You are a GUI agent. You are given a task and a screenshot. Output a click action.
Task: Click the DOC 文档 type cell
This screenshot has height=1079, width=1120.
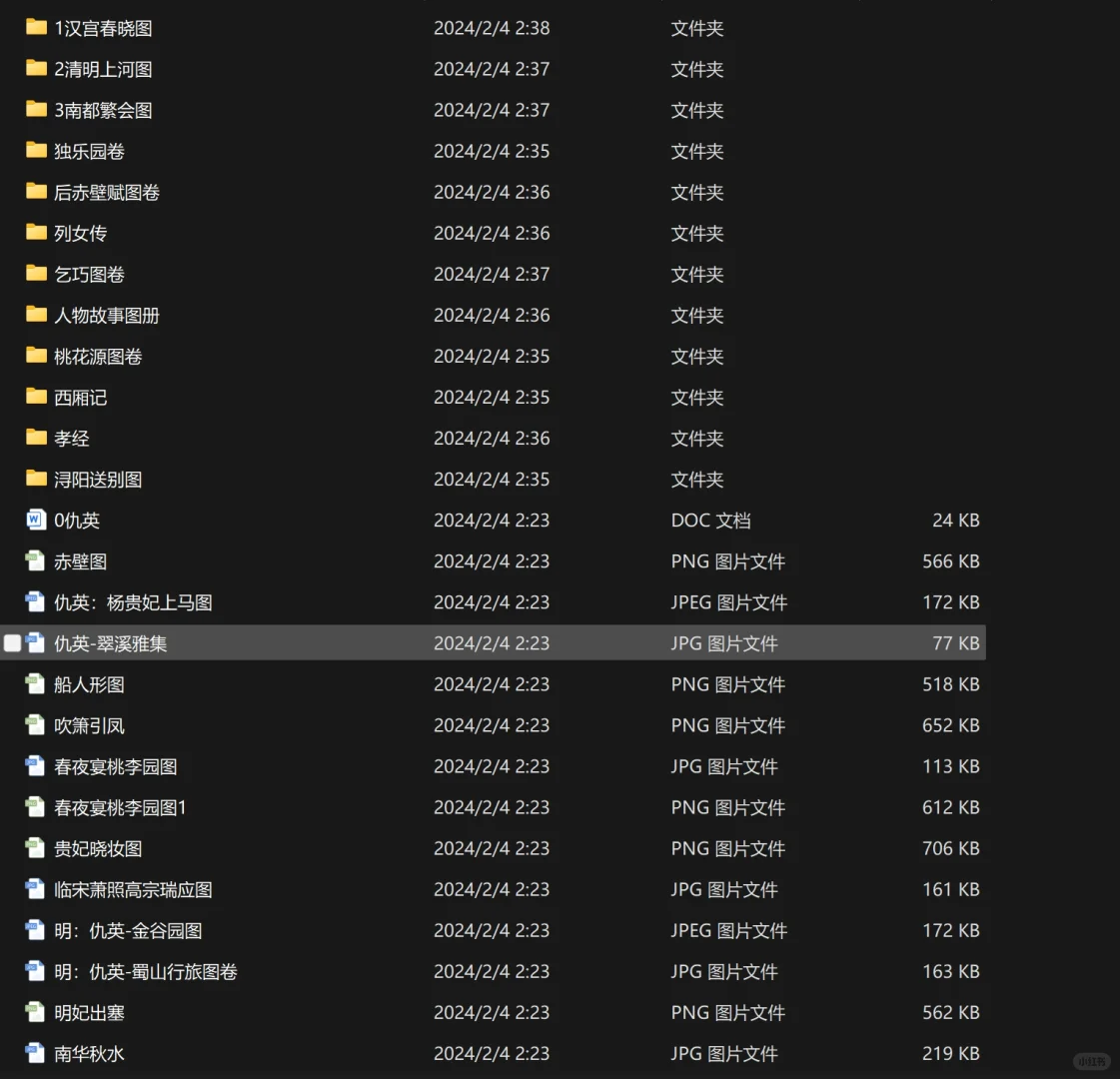pyautogui.click(x=710, y=521)
